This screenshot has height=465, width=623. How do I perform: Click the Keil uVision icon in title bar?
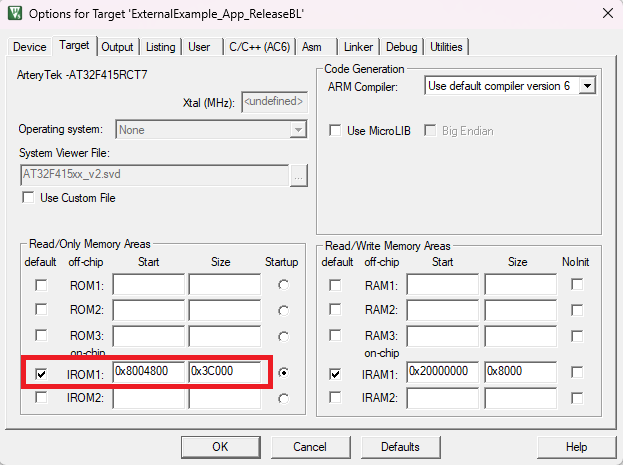[x=13, y=14]
